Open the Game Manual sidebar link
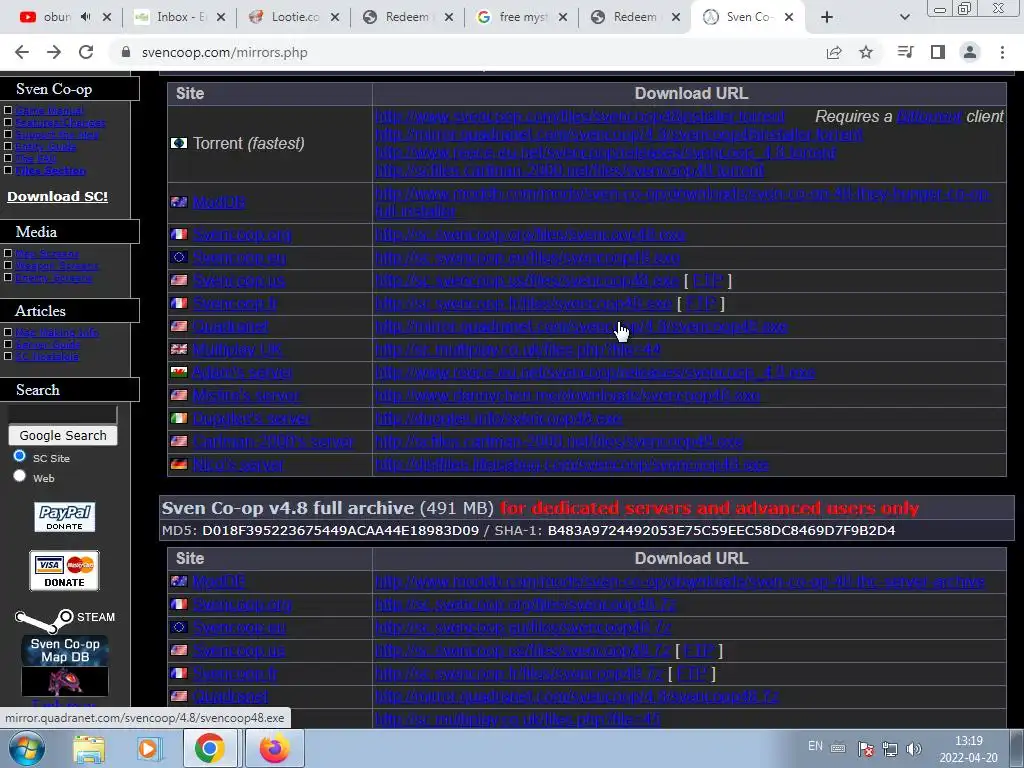 (50, 110)
